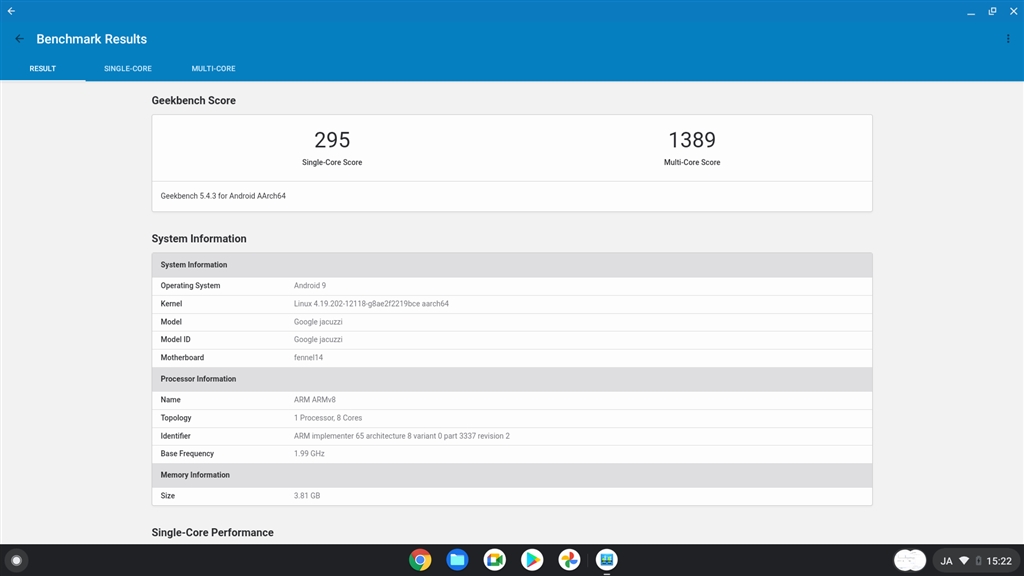Switch to the RESULT tab
1024x576 pixels.
(x=42, y=69)
